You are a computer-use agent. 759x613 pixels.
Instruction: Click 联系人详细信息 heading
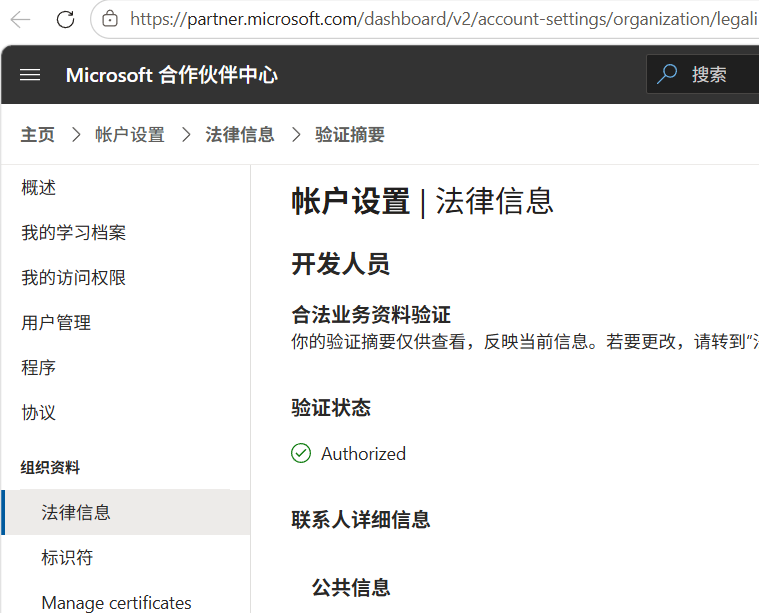361,520
